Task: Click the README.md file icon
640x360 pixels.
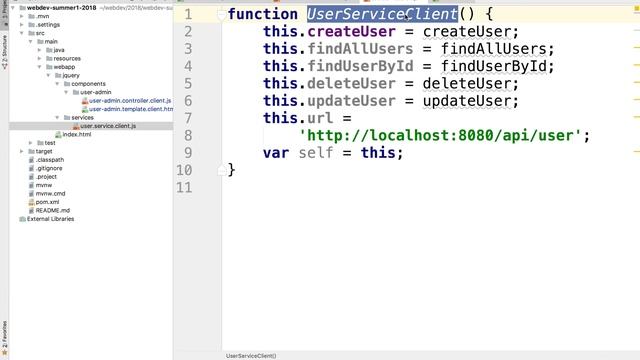Action: [31, 211]
